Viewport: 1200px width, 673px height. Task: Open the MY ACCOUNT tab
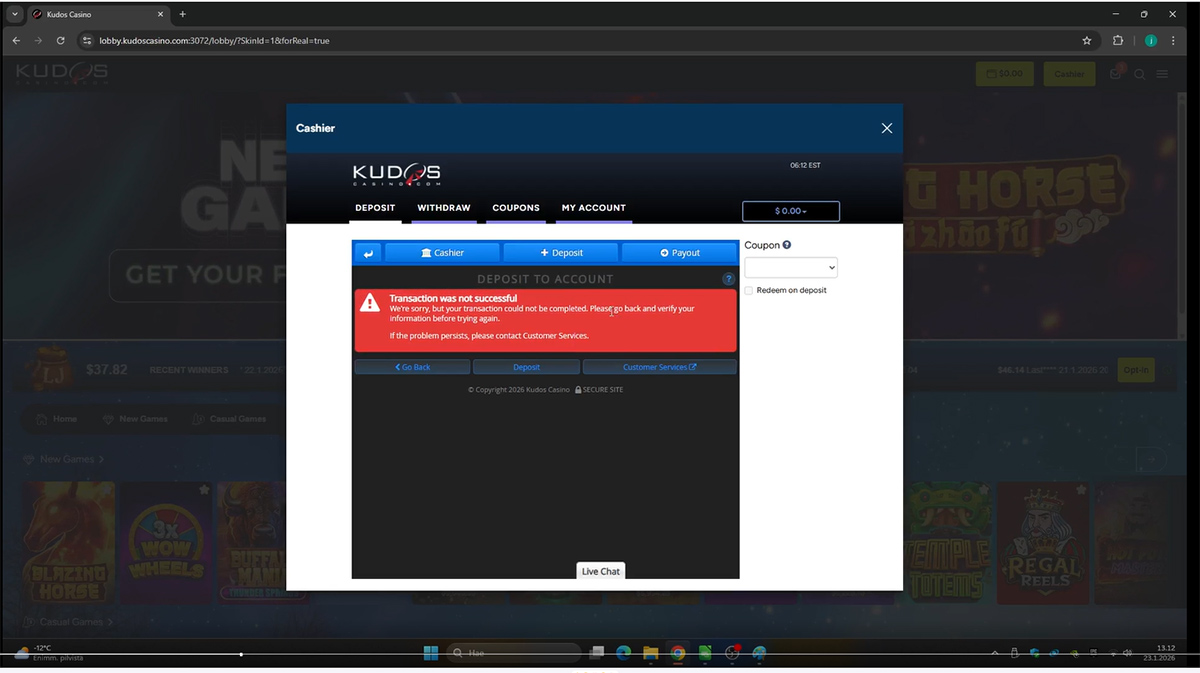point(594,208)
